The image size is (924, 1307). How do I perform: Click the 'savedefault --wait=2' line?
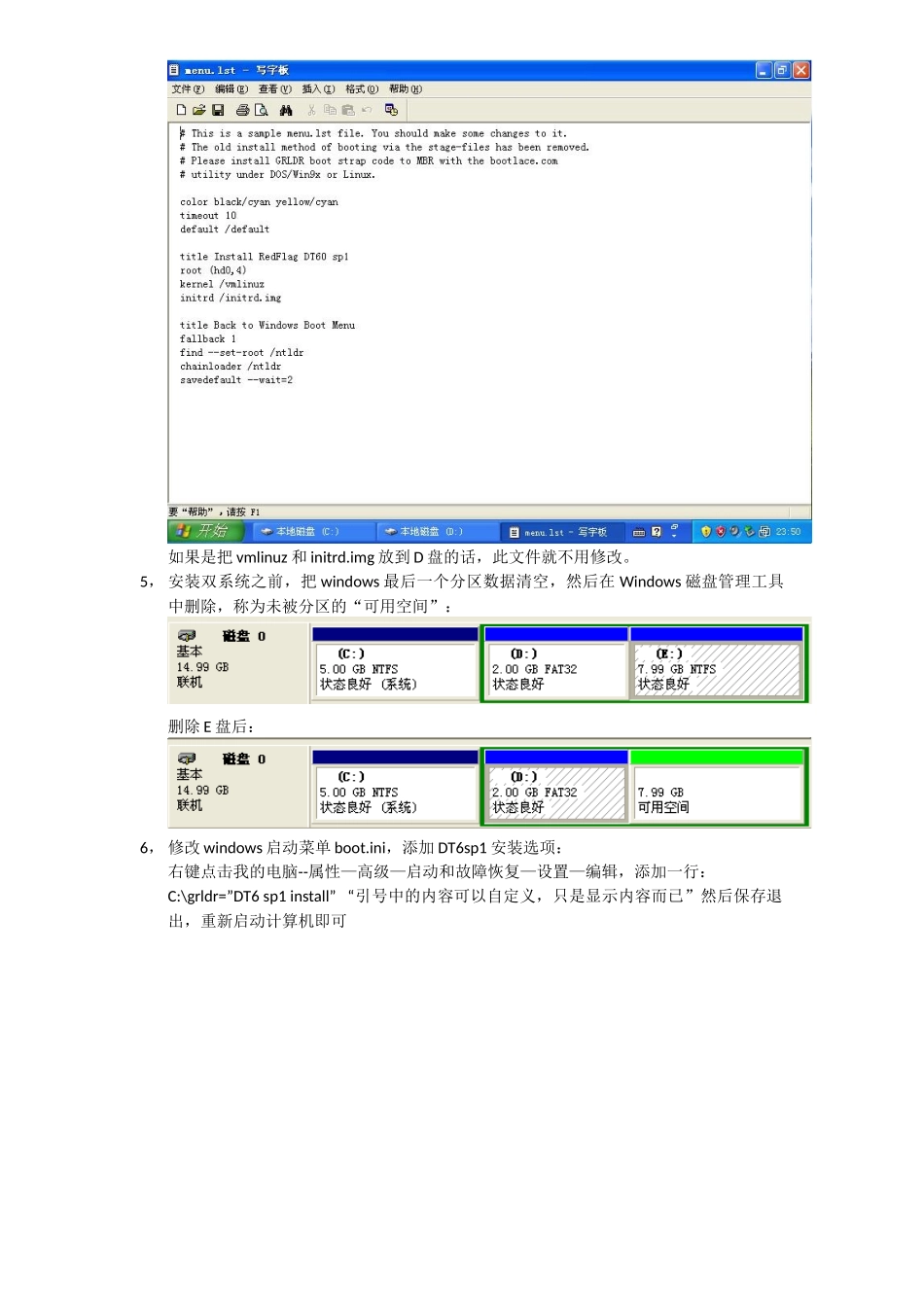pos(236,380)
